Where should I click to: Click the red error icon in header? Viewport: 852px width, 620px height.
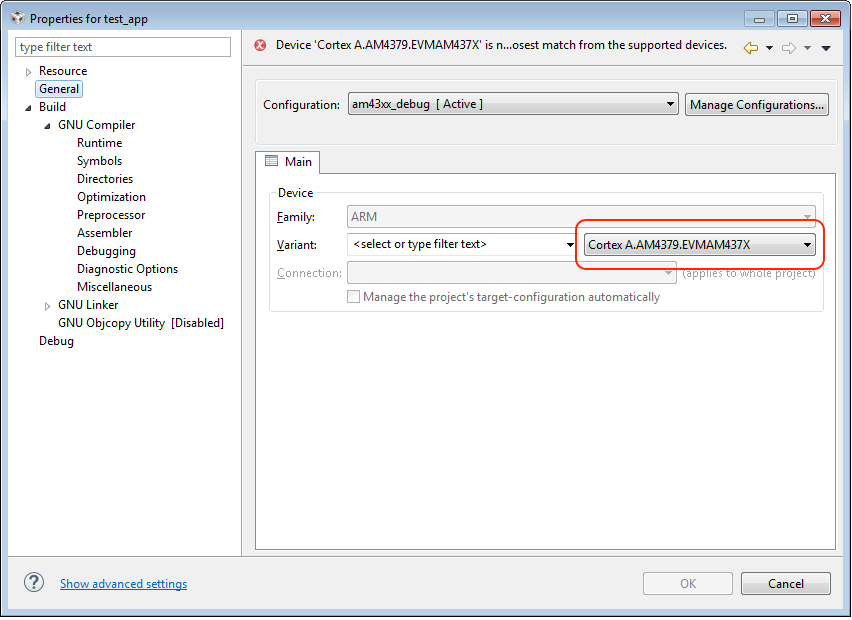(261, 45)
